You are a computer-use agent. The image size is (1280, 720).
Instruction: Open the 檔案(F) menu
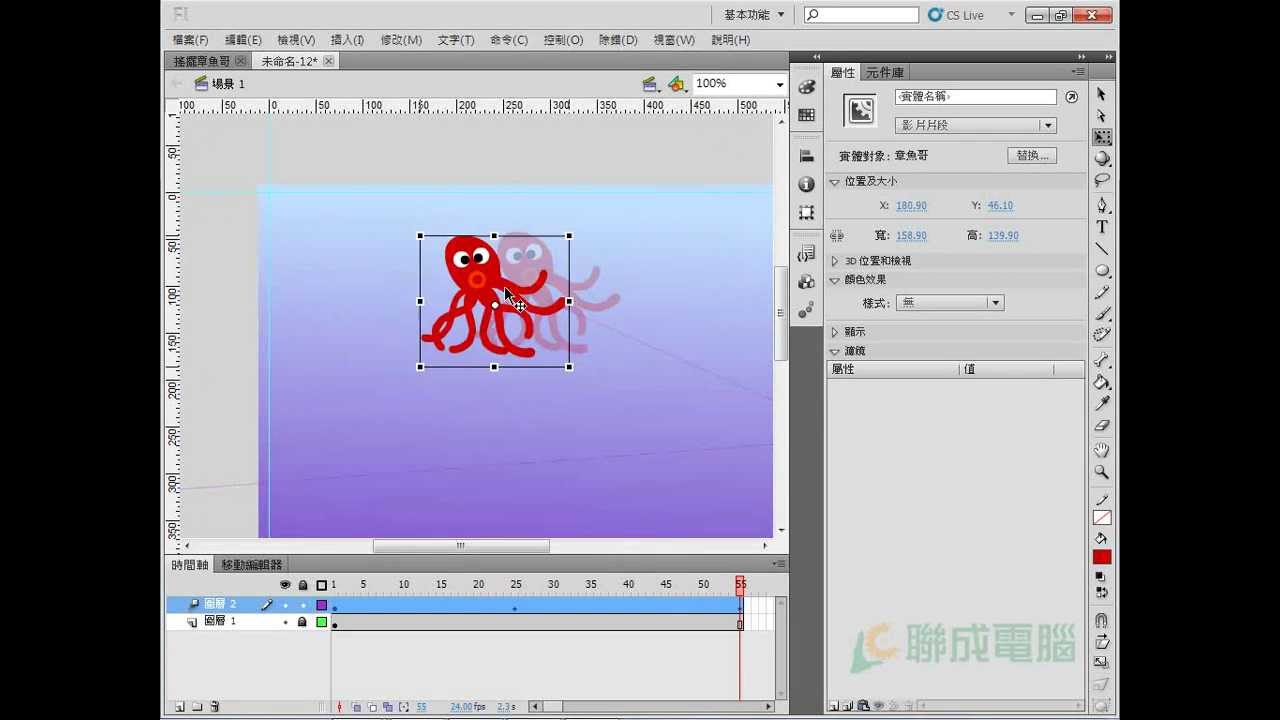click(x=191, y=40)
